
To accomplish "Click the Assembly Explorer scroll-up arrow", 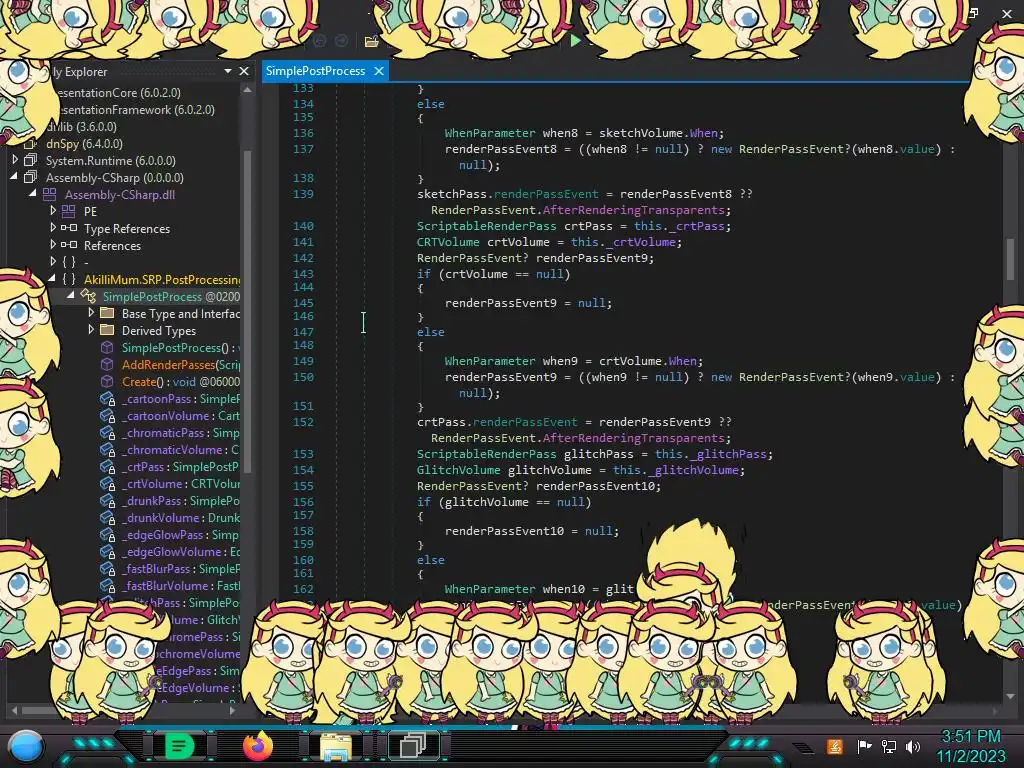I will point(248,90).
